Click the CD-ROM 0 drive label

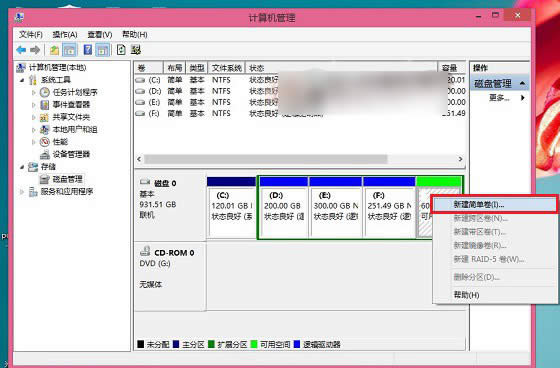[174, 253]
